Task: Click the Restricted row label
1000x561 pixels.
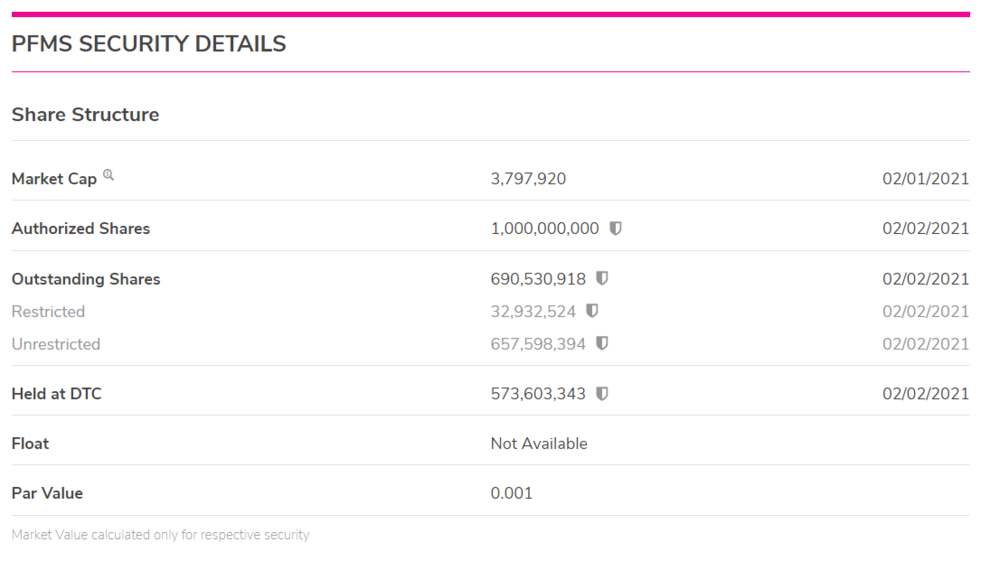Action: coord(48,312)
